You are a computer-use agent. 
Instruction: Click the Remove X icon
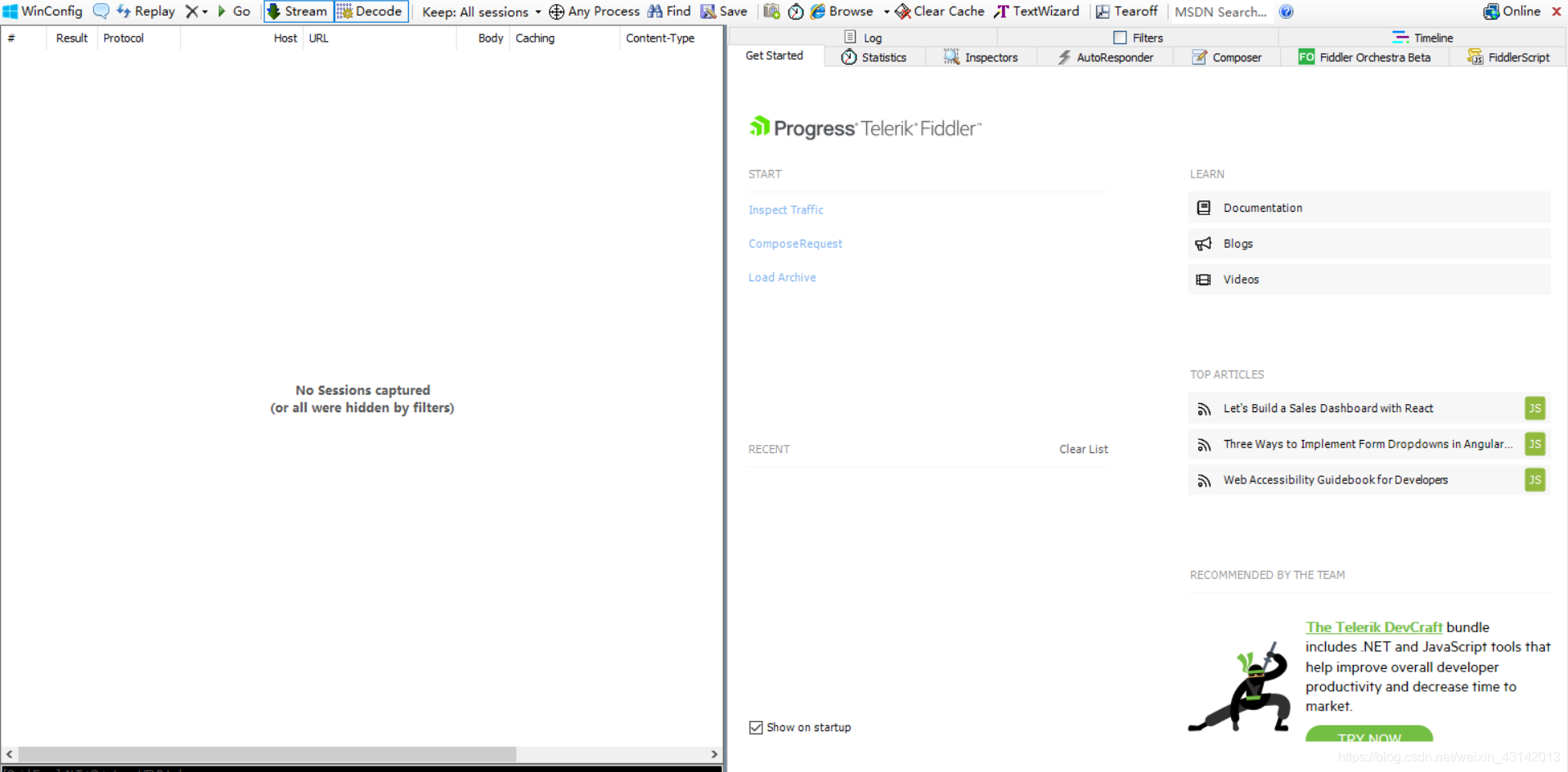point(191,11)
